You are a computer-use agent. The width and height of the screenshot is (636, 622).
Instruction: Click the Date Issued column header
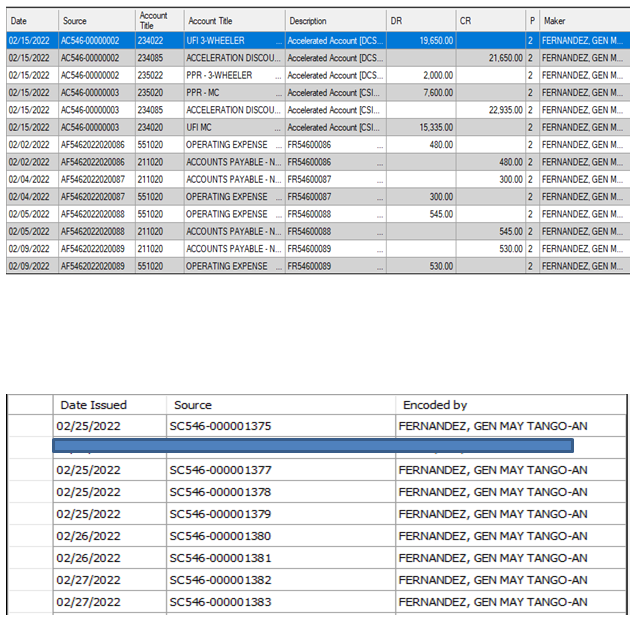coord(93,405)
